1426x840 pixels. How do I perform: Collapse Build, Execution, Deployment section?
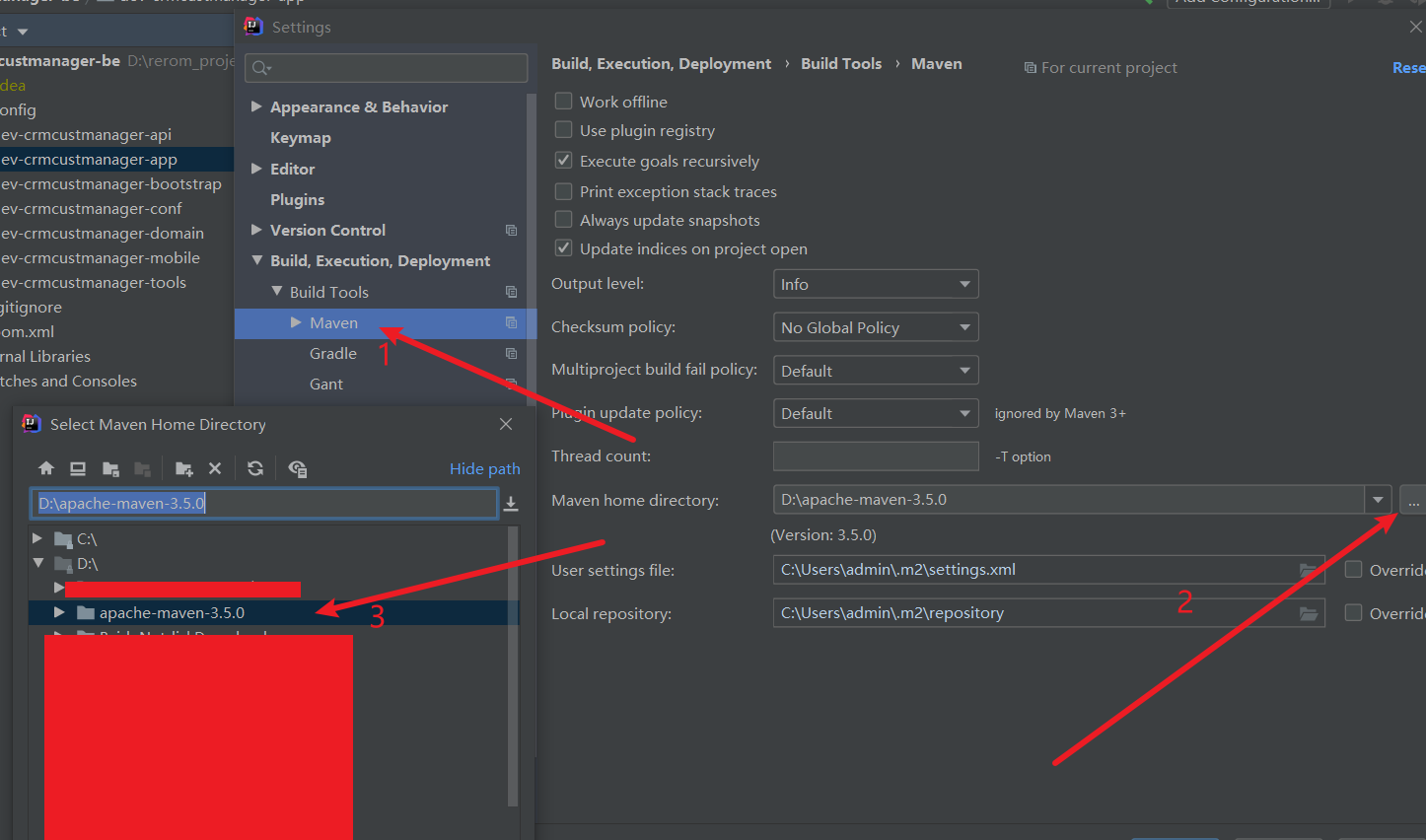pyautogui.click(x=256, y=260)
